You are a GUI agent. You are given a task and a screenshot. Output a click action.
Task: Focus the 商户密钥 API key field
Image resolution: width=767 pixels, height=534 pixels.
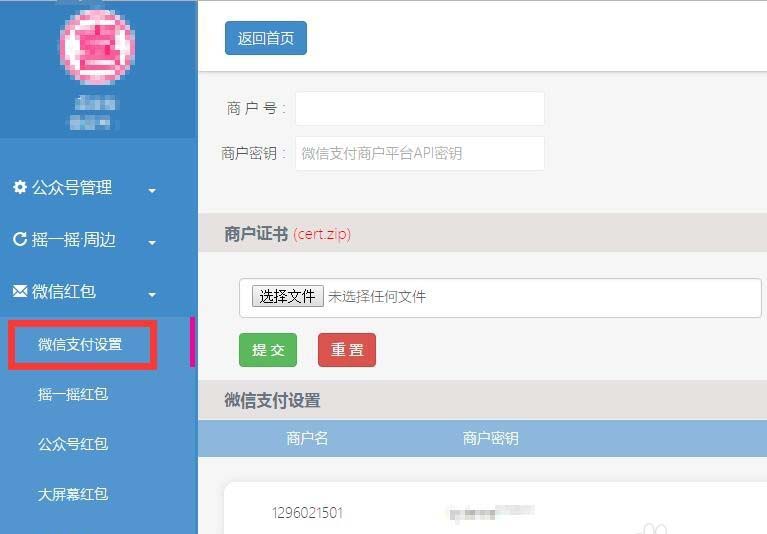pos(420,154)
